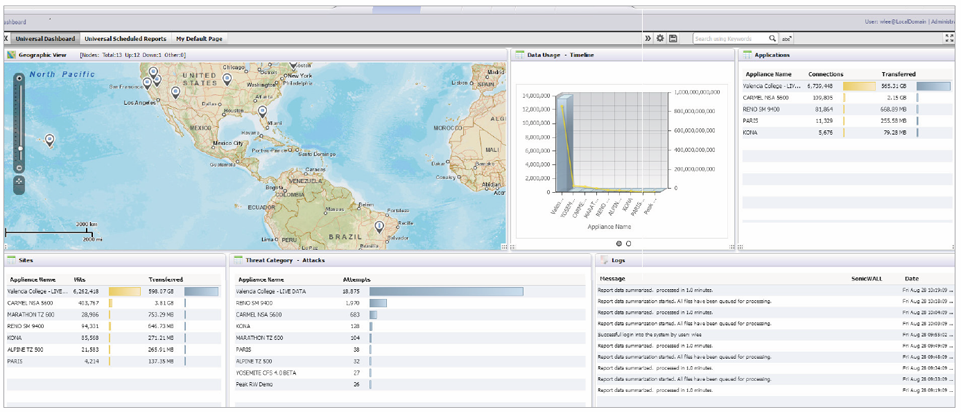Select the PARIS row in Applications

pos(847,121)
